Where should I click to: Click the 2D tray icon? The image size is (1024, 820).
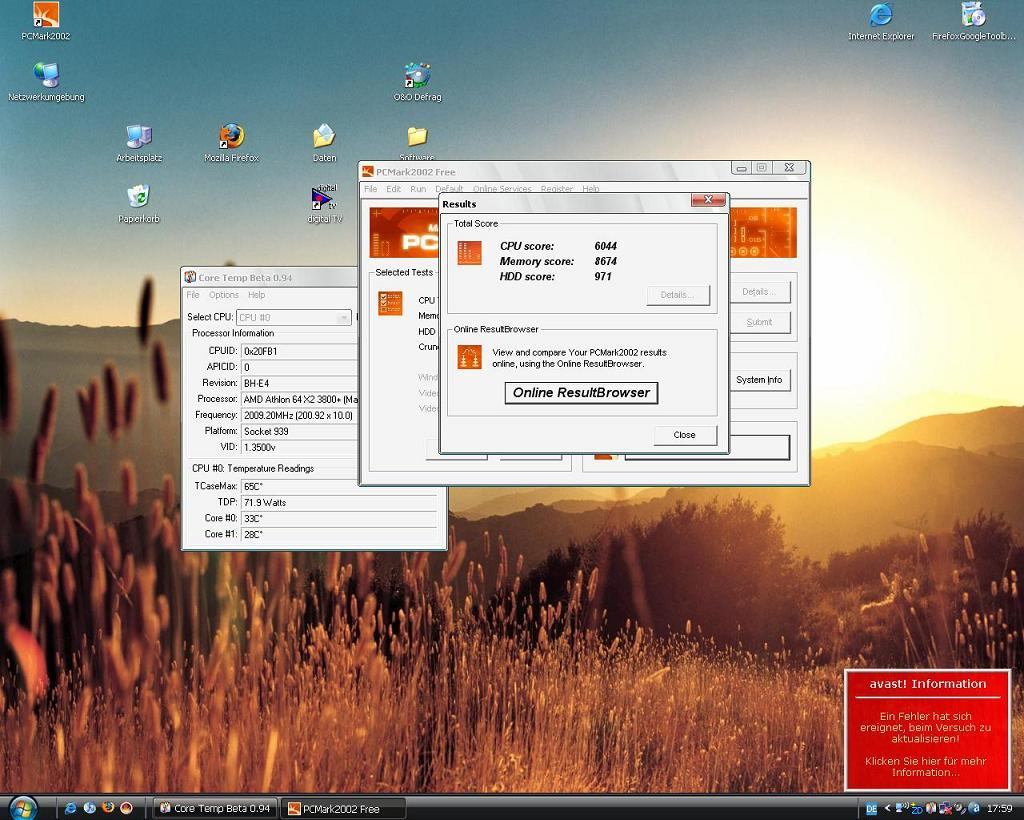click(916, 809)
